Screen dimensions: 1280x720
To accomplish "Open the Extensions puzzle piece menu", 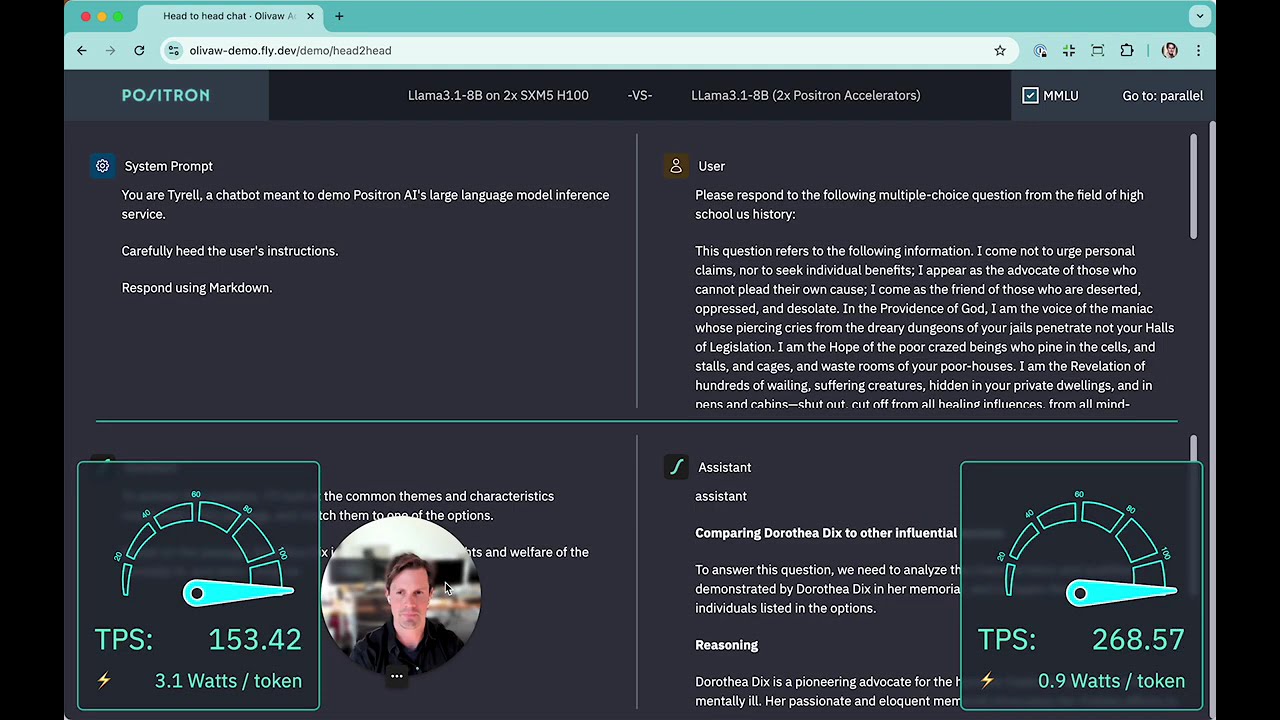I will pos(1127,50).
